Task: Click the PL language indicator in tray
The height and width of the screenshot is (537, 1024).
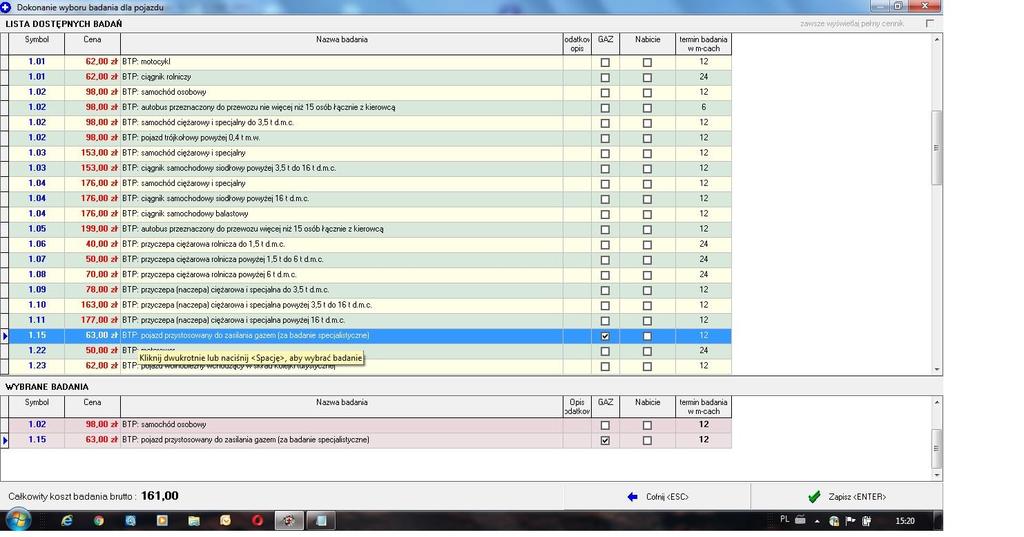Action: pyautogui.click(x=784, y=520)
